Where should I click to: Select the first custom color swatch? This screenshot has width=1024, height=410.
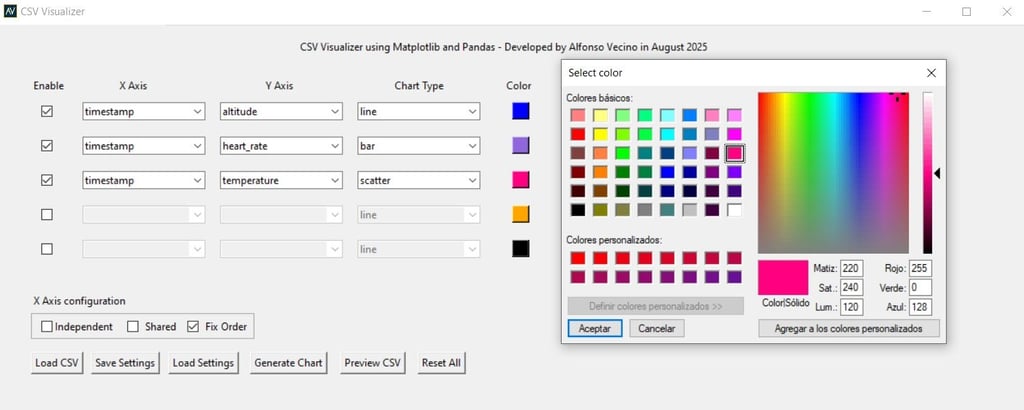pos(578,258)
